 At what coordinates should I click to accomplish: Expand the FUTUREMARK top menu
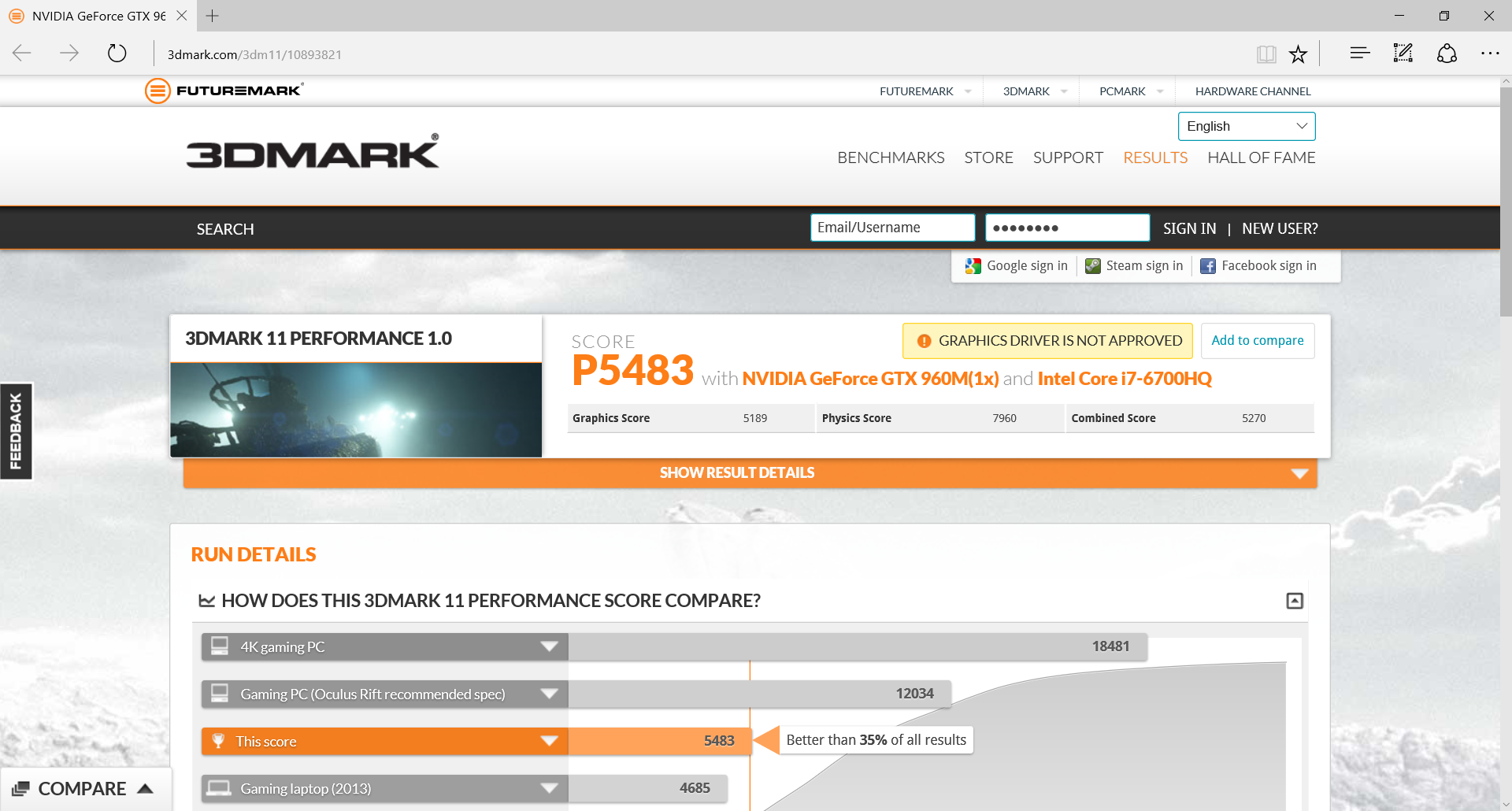(x=968, y=91)
